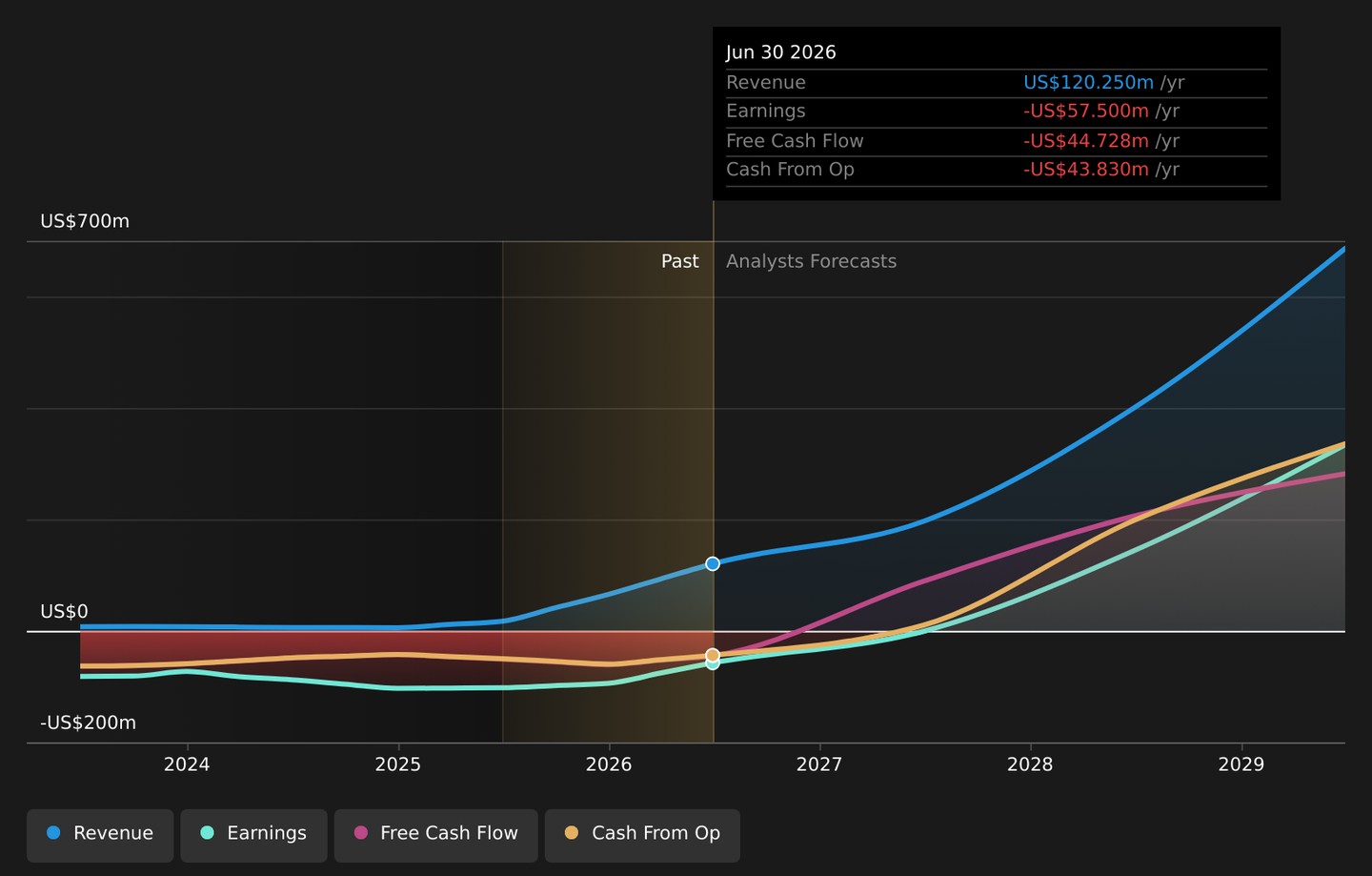This screenshot has width=1372, height=876.
Task: Click the Jun 30 2026 tooltip date
Action: pyautogui.click(x=781, y=52)
